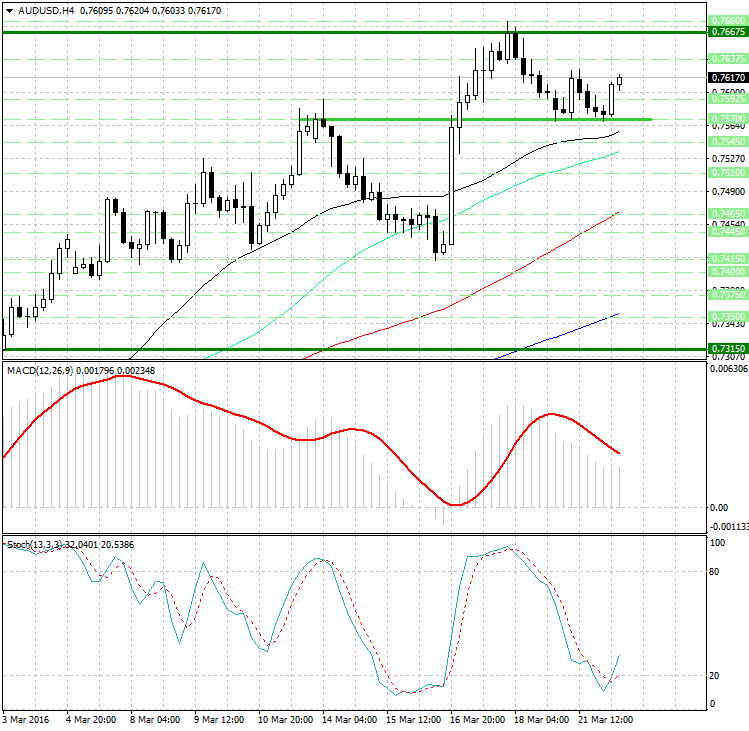The image size is (749, 731).
Task: Click the 0.76675 resistance level label
Action: [728, 32]
